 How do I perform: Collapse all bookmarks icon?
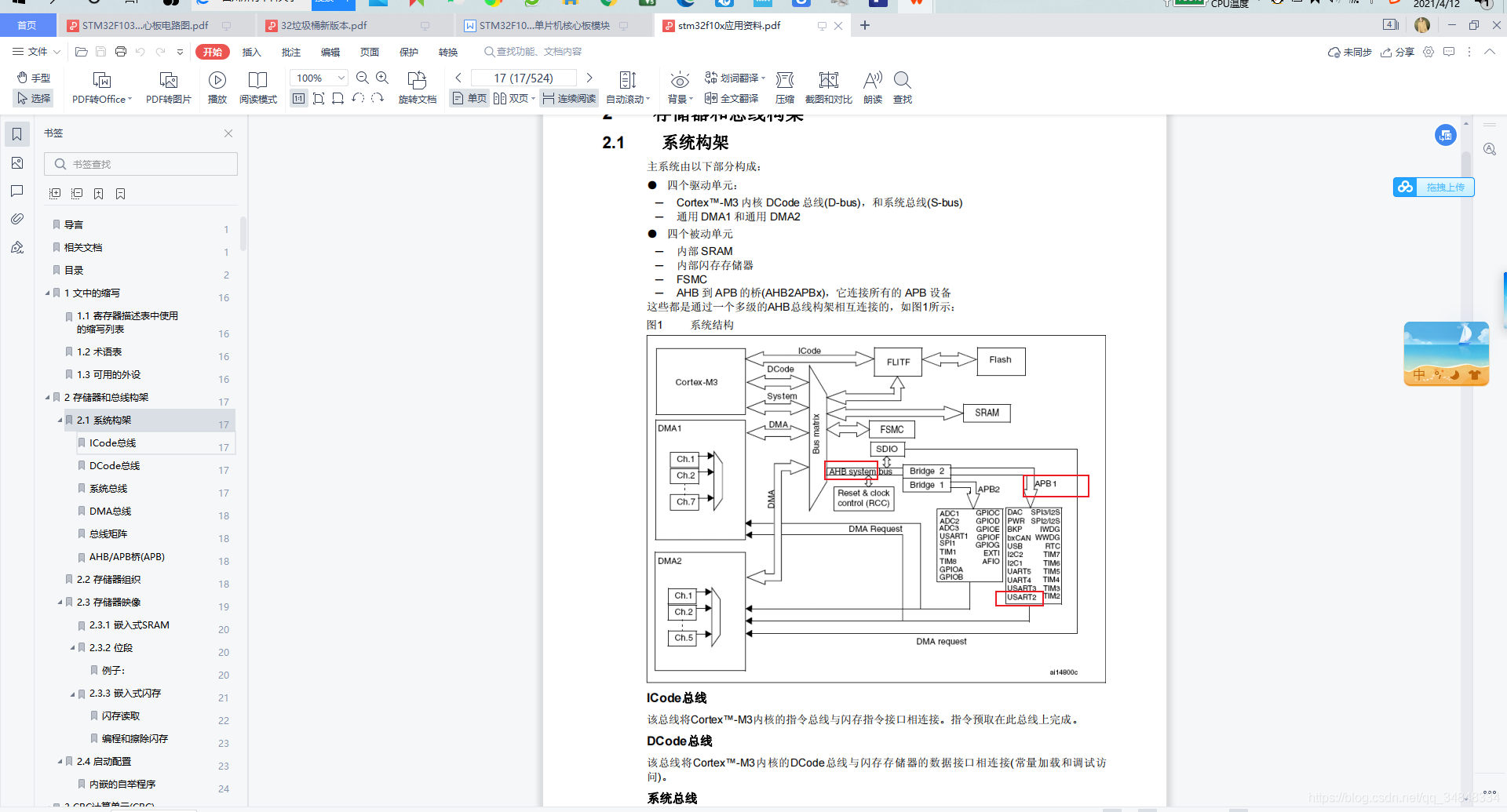click(77, 193)
